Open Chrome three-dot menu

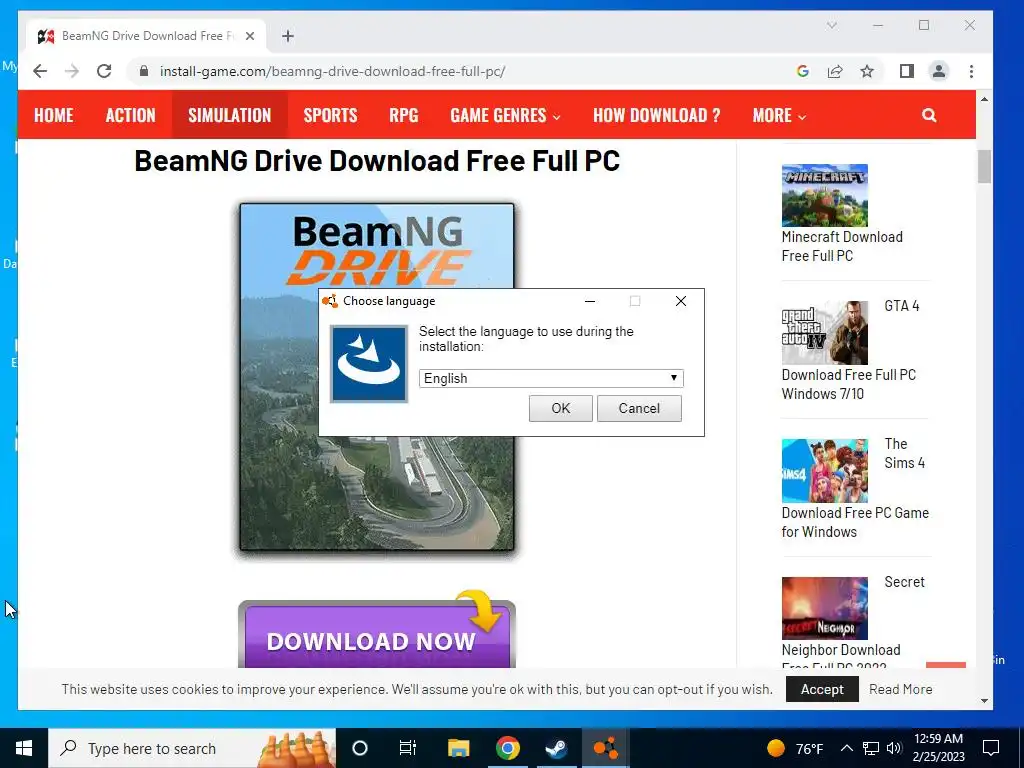tap(971, 71)
